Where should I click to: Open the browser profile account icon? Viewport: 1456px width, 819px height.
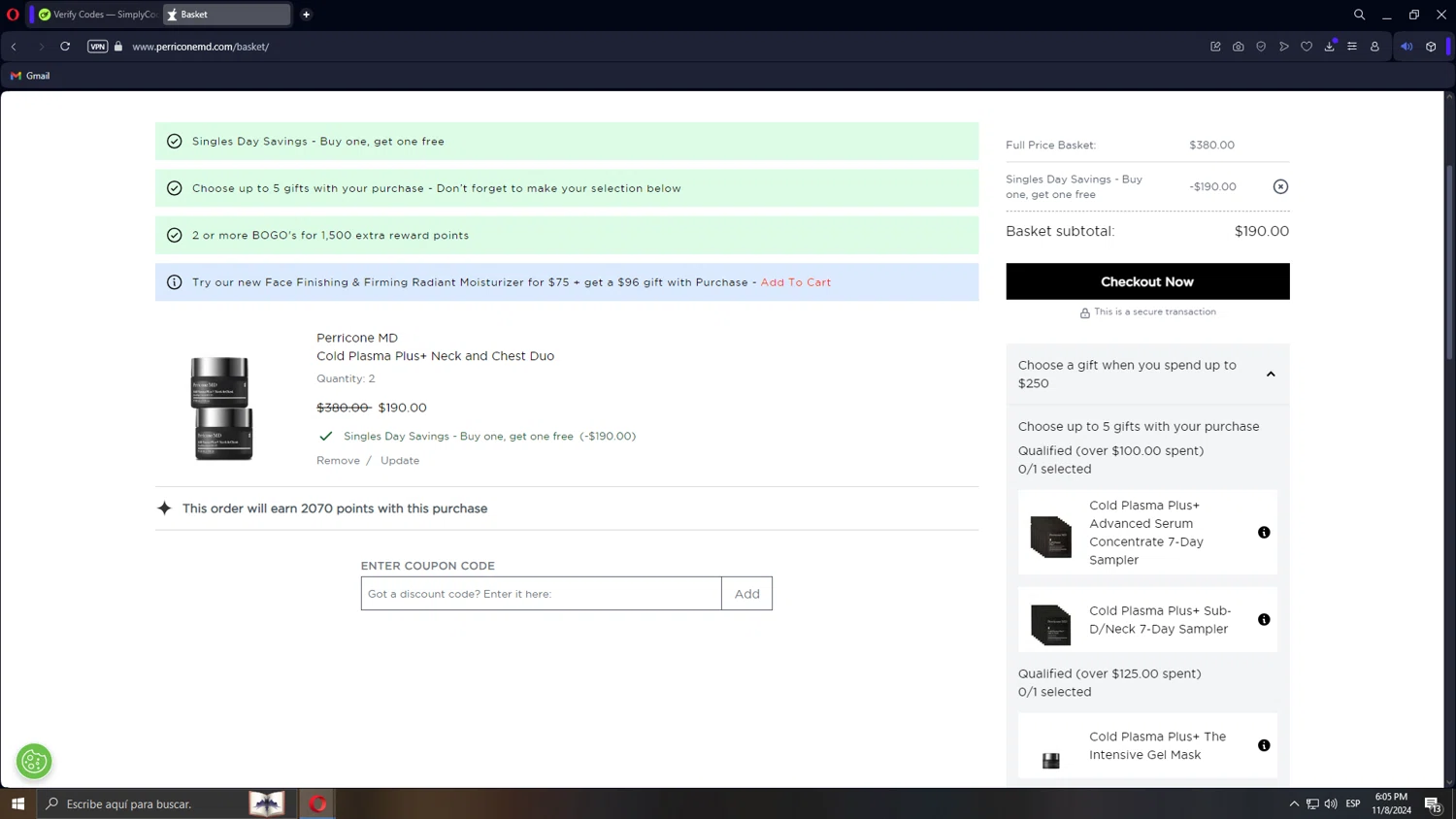(x=1374, y=47)
